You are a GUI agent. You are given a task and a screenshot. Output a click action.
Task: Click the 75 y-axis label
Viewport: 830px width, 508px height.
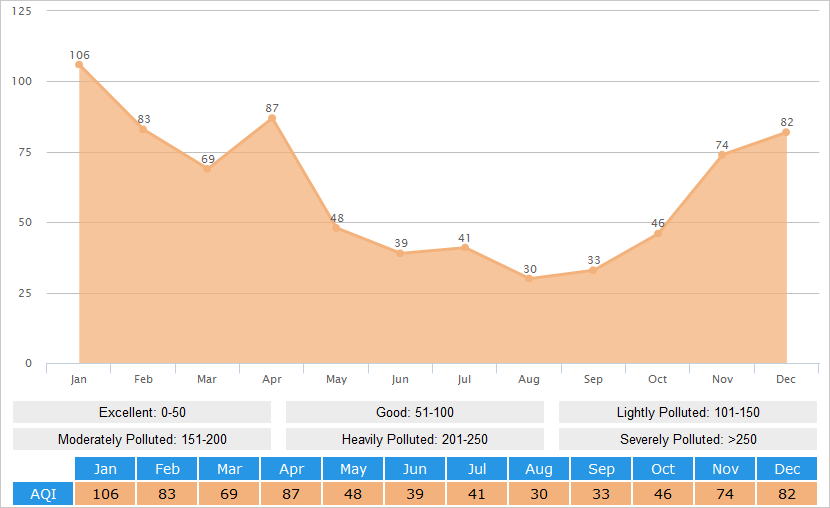tap(25, 152)
